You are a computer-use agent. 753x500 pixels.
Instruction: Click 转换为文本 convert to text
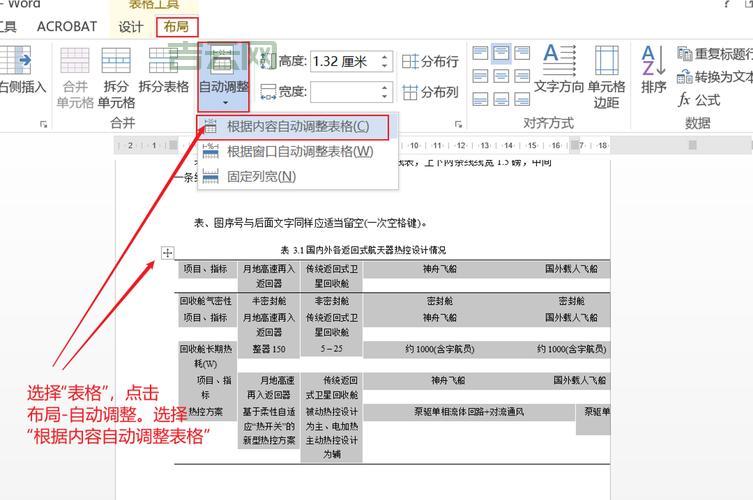715,77
